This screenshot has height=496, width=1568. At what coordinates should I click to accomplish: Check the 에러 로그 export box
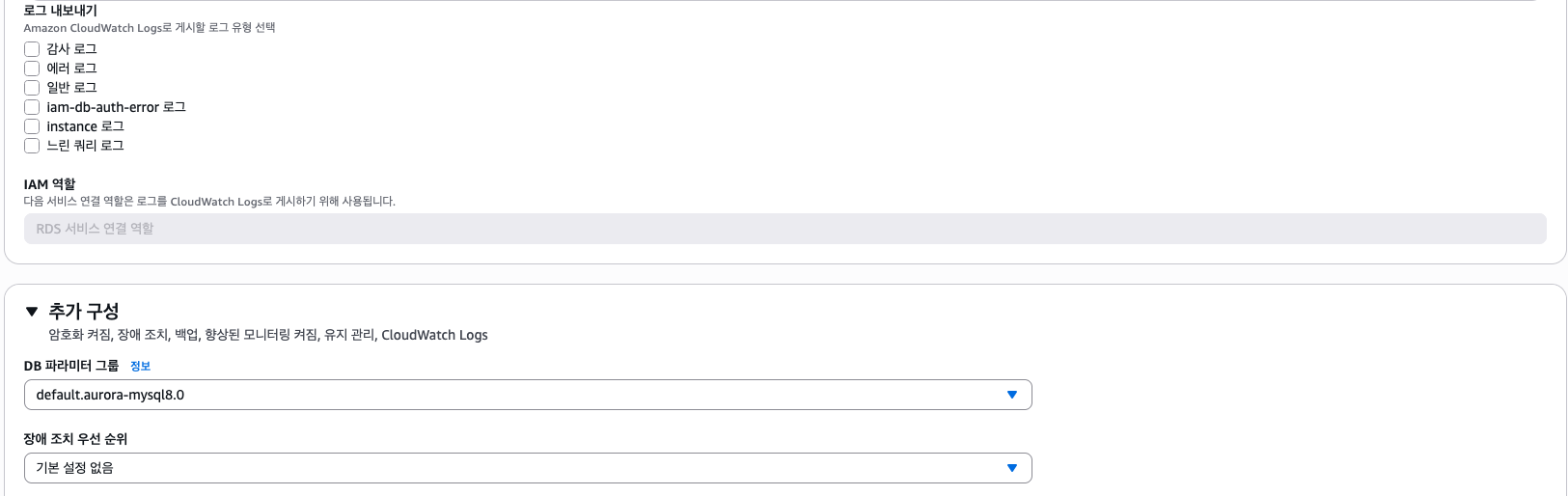[x=32, y=69]
